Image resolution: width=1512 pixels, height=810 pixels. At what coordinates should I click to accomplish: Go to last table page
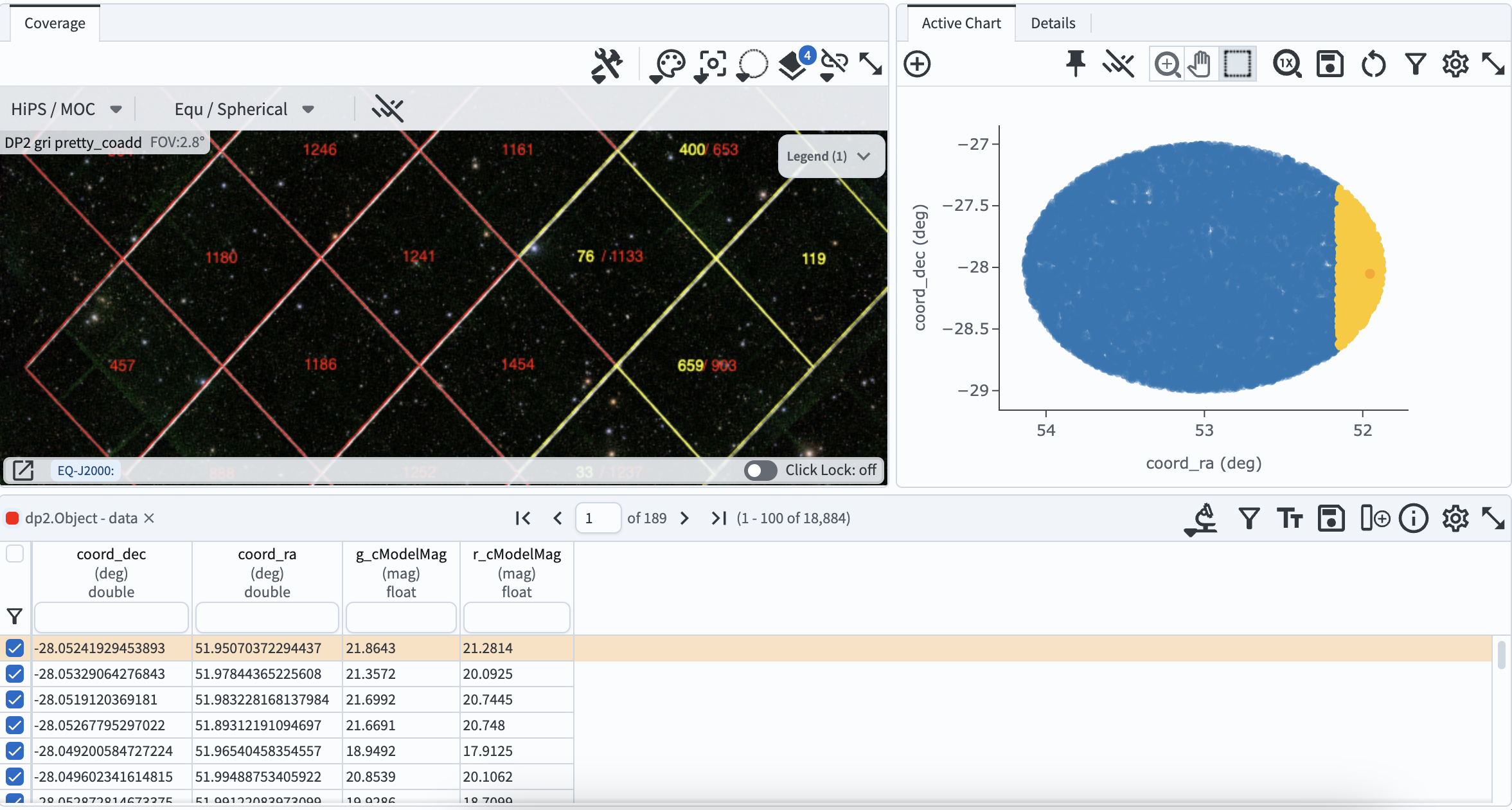click(x=719, y=518)
